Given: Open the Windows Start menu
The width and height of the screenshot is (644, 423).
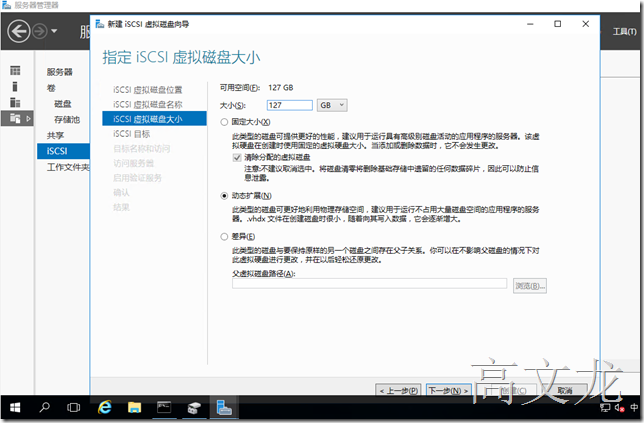Looking at the screenshot, I should pos(15,407).
